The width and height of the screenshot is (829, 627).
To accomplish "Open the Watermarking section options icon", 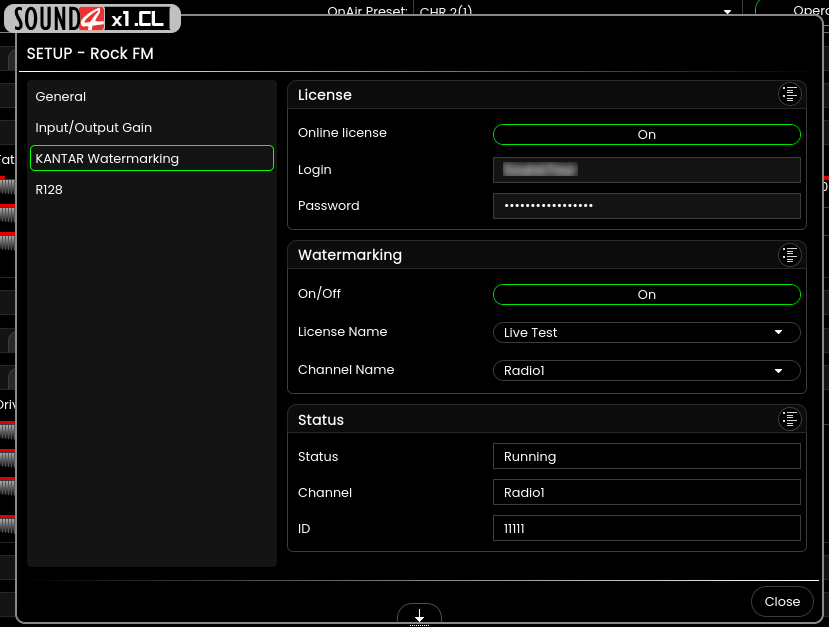I will coord(790,255).
